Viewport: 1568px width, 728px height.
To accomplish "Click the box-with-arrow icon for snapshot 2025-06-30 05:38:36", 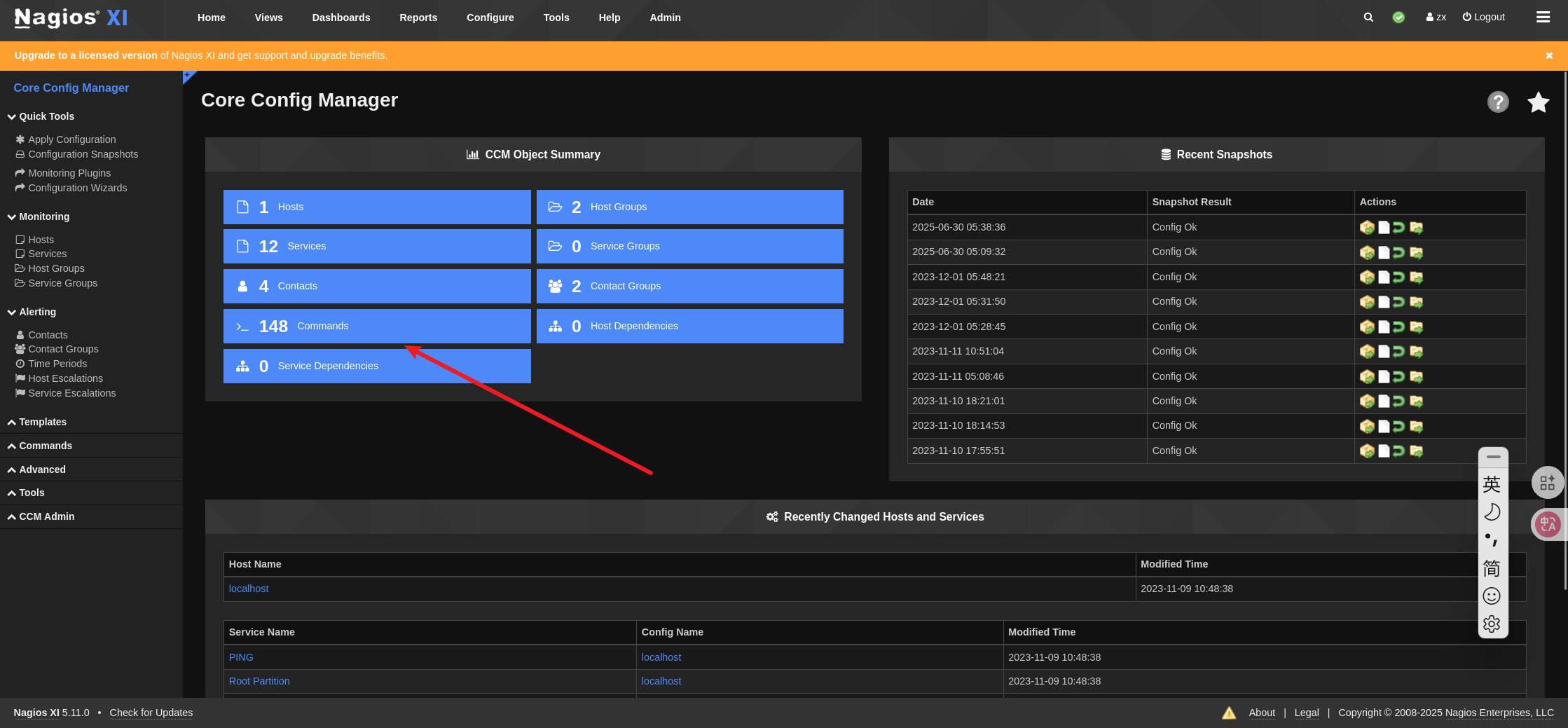I will (1367, 228).
